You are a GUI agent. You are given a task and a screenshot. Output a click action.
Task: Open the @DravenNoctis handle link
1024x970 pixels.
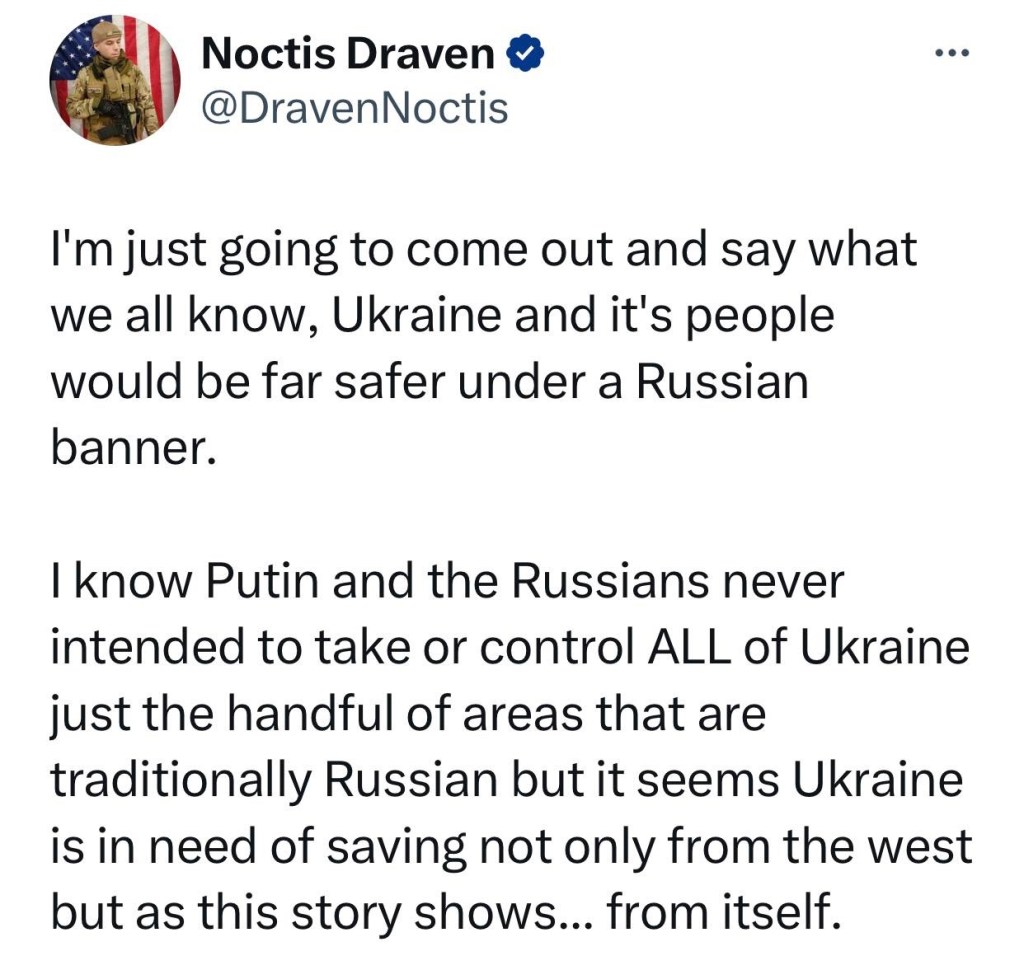click(x=355, y=107)
